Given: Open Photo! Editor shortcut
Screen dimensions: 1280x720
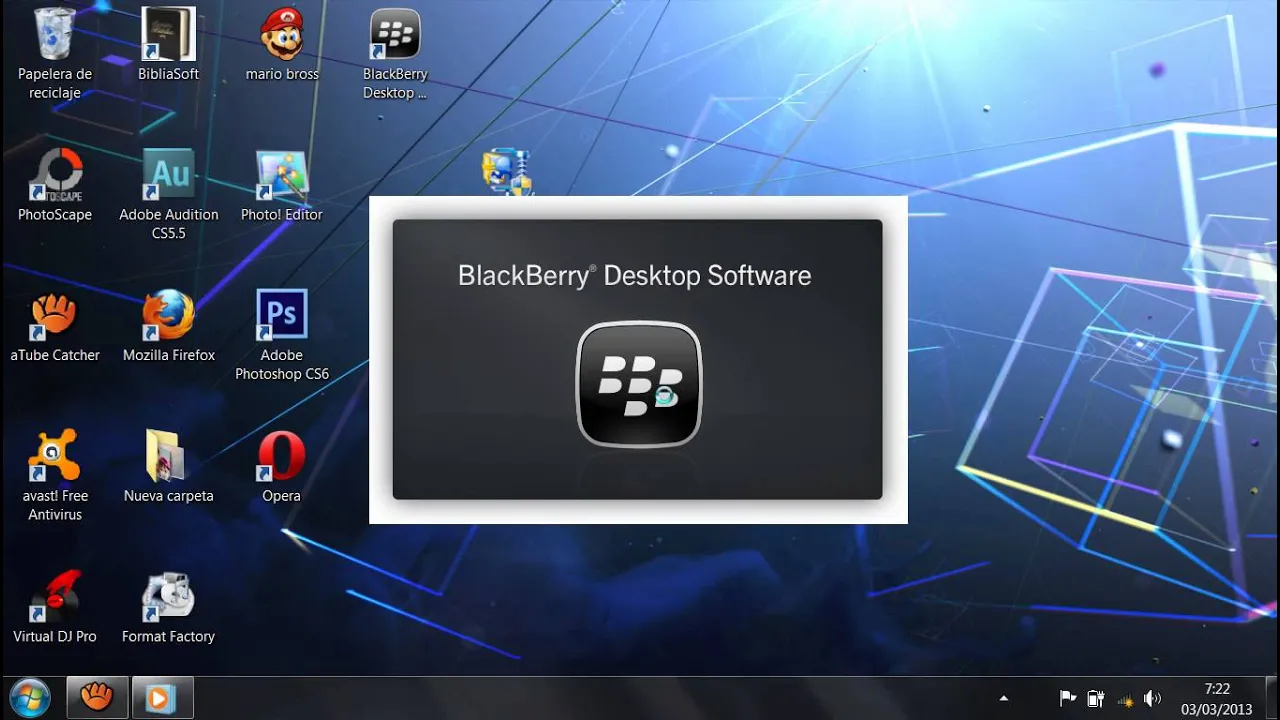Looking at the screenshot, I should click(282, 186).
